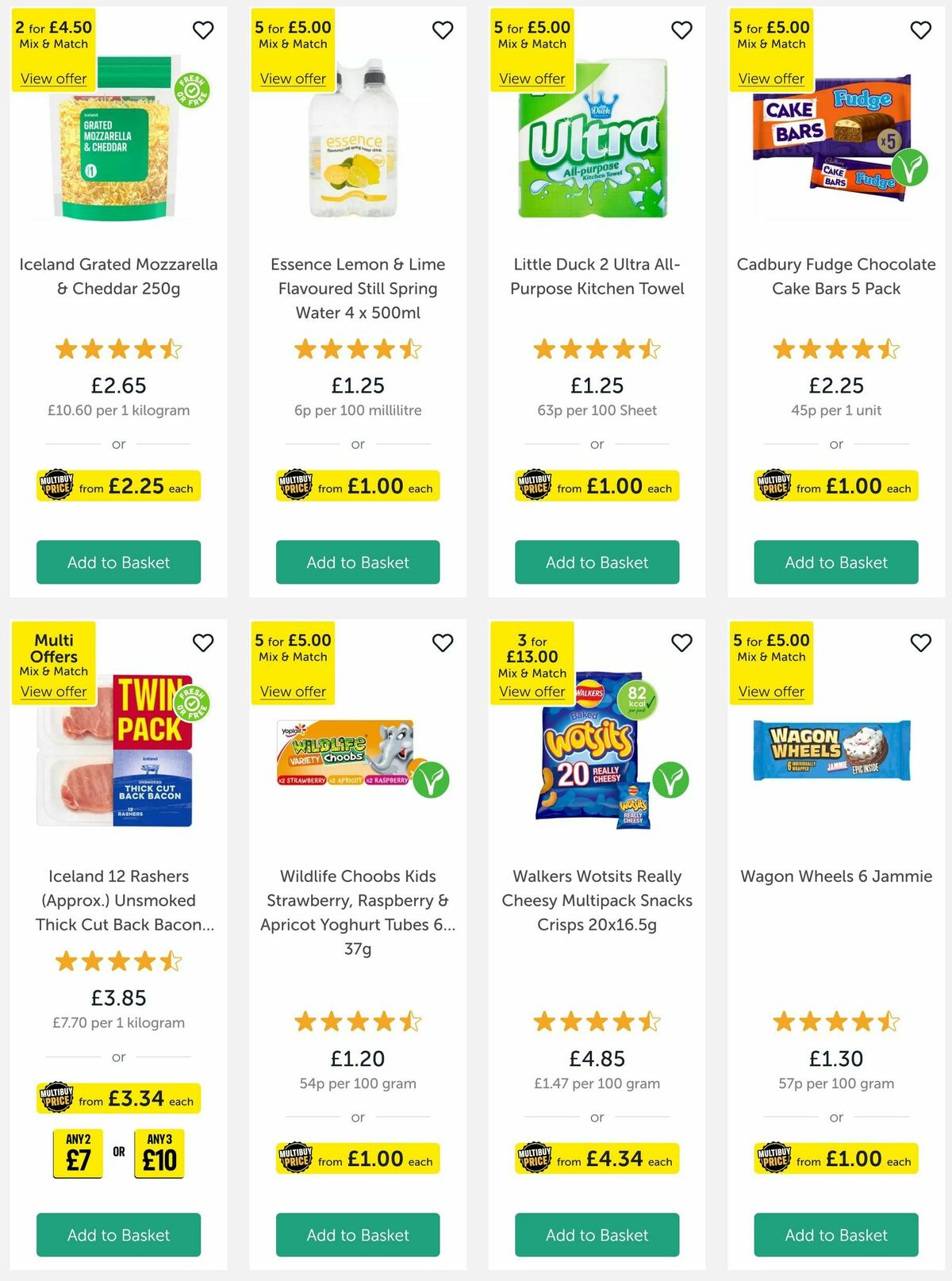Open View offer for the mozzarella deal
The height and width of the screenshot is (1281, 952).
53,79
